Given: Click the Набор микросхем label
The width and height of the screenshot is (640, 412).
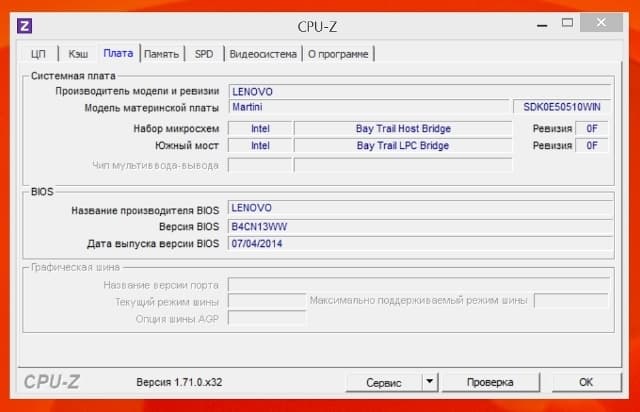Looking at the screenshot, I should coord(176,129).
